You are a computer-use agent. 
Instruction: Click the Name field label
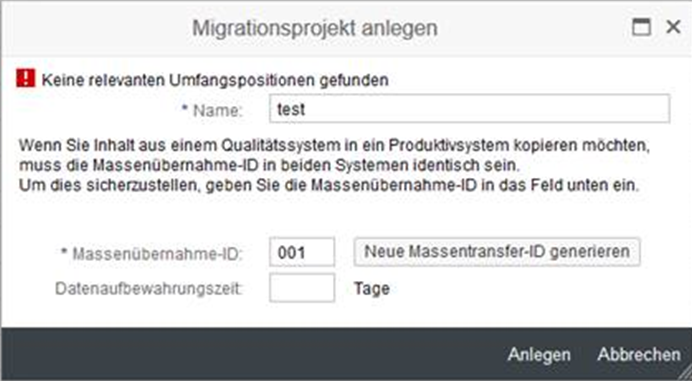pyautogui.click(x=218, y=110)
